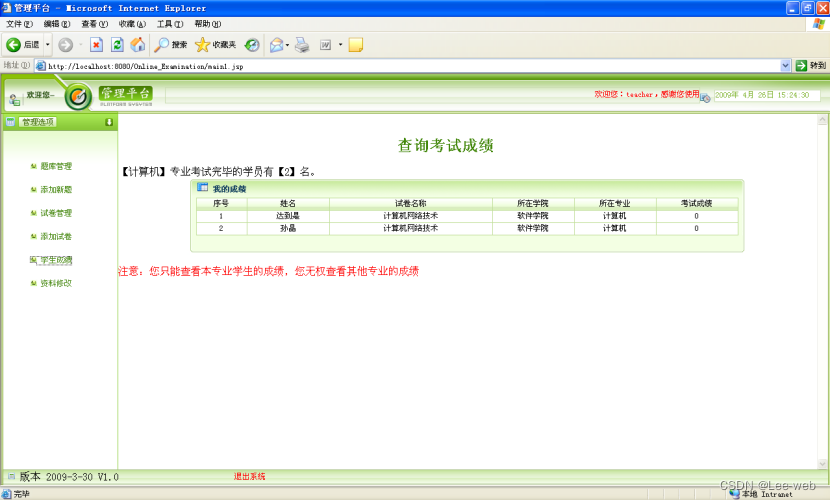Open the Search (搜索) toolbar button
Viewport: 831px width, 500px height.
[170, 45]
